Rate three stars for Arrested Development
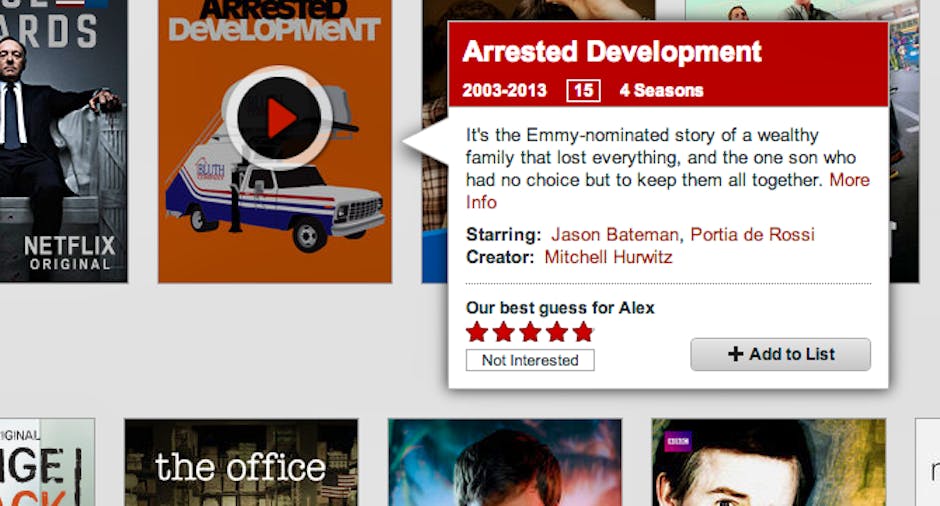 click(x=530, y=332)
